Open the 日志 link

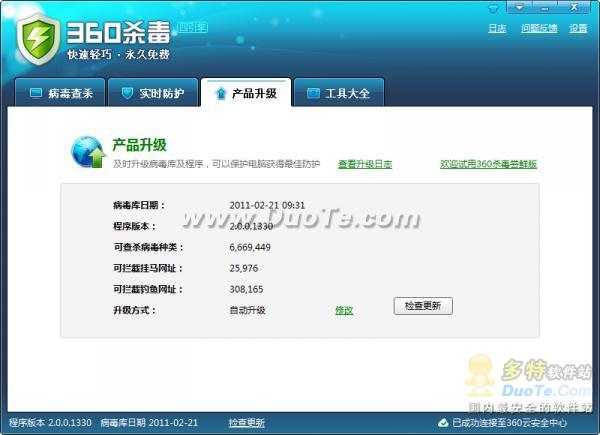pos(497,28)
